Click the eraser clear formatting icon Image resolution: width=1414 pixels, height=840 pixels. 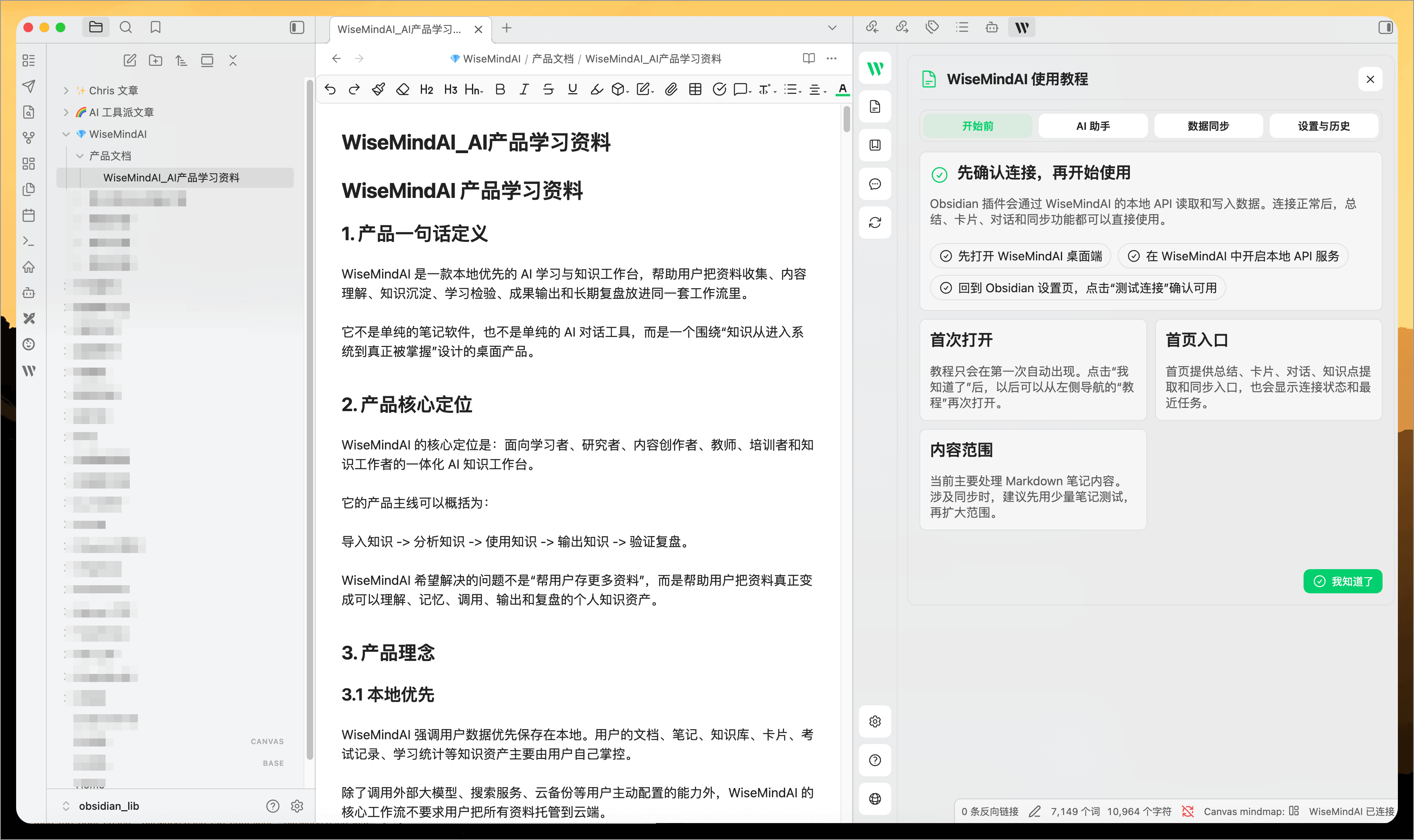[x=402, y=89]
